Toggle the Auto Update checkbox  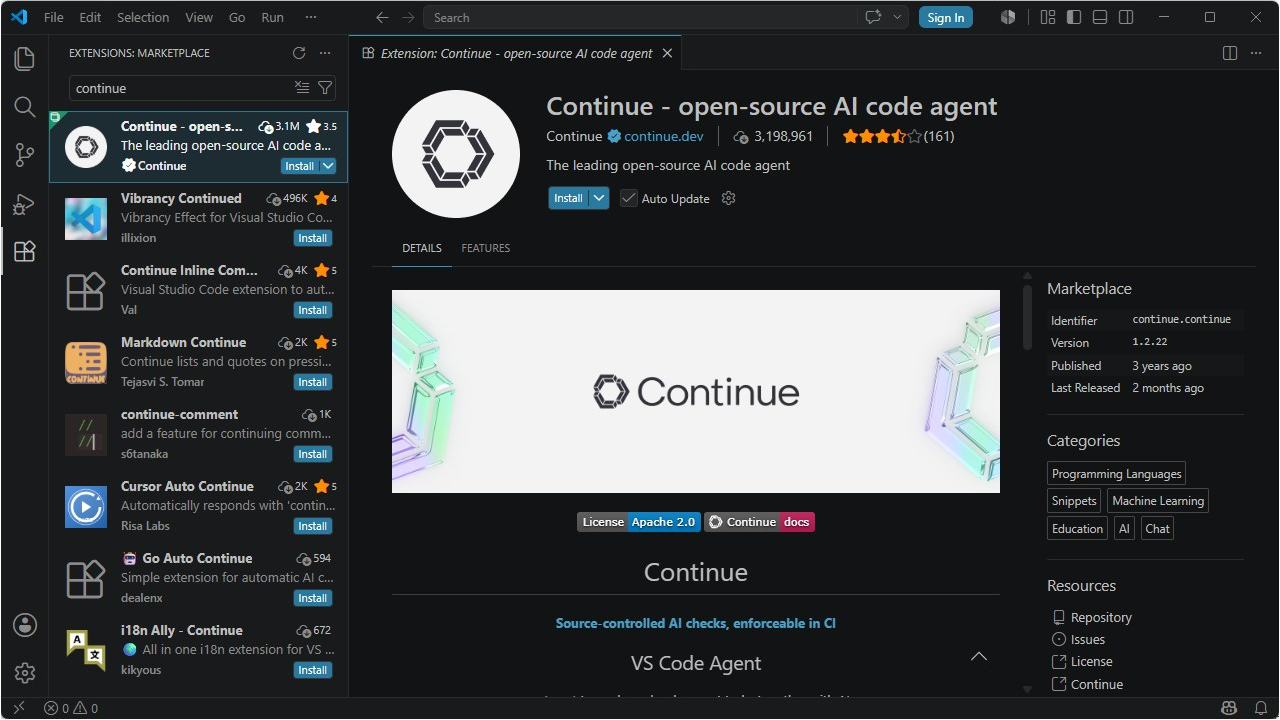(628, 198)
